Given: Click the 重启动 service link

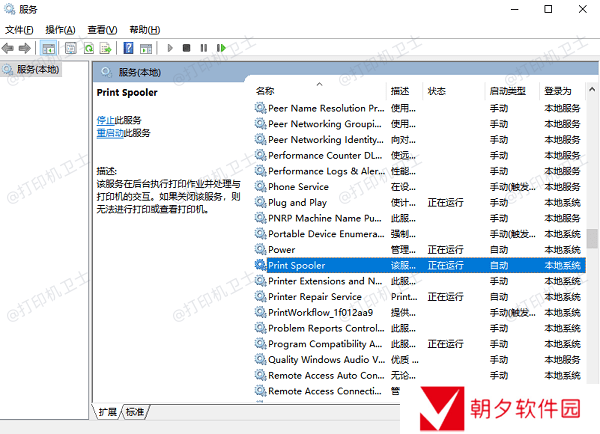Looking at the screenshot, I should 110,132.
